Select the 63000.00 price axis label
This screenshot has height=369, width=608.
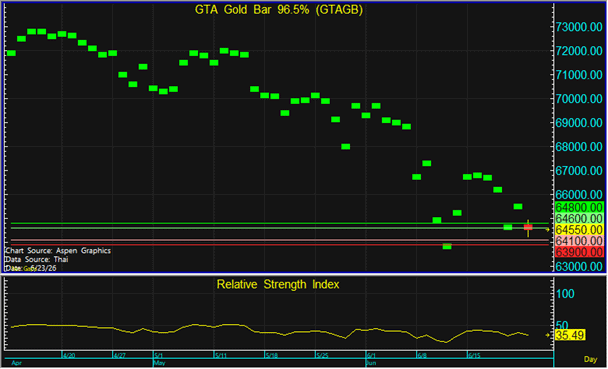579,267
